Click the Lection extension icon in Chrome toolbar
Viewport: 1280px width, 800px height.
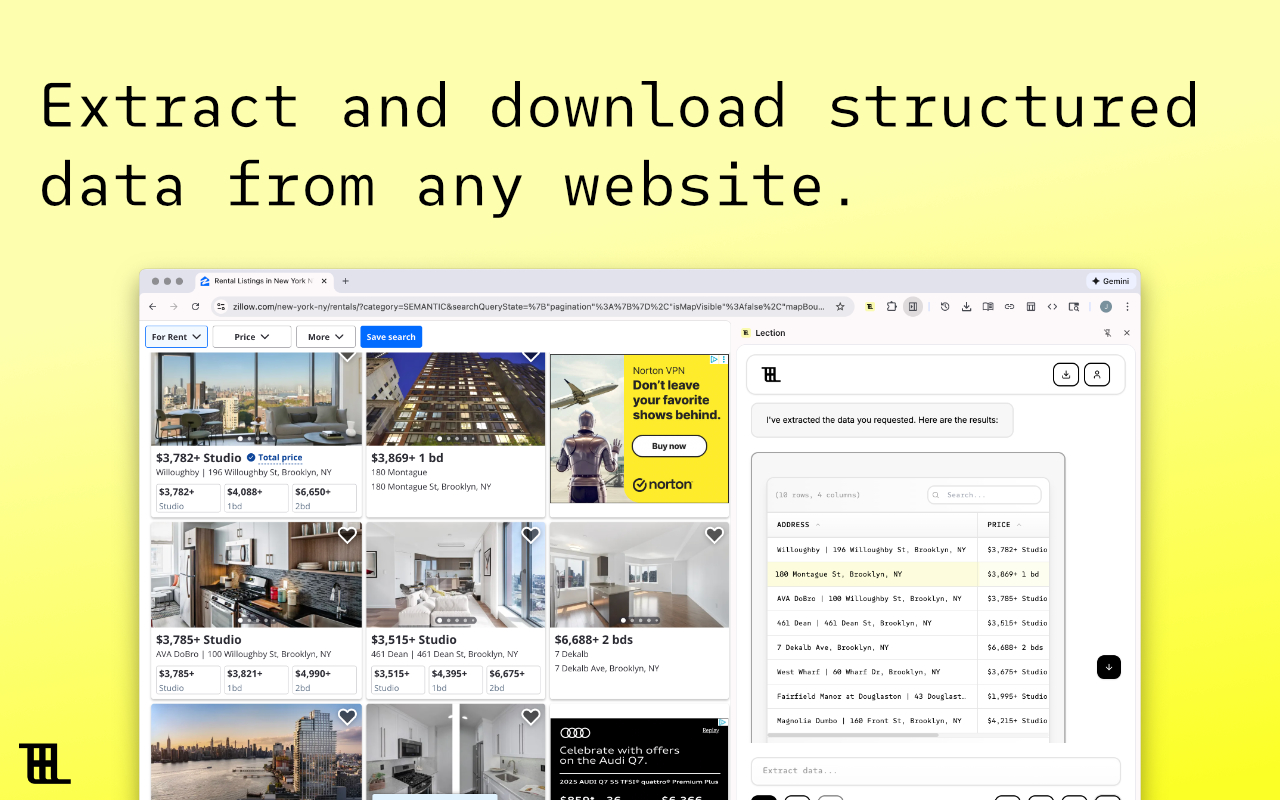(x=870, y=307)
